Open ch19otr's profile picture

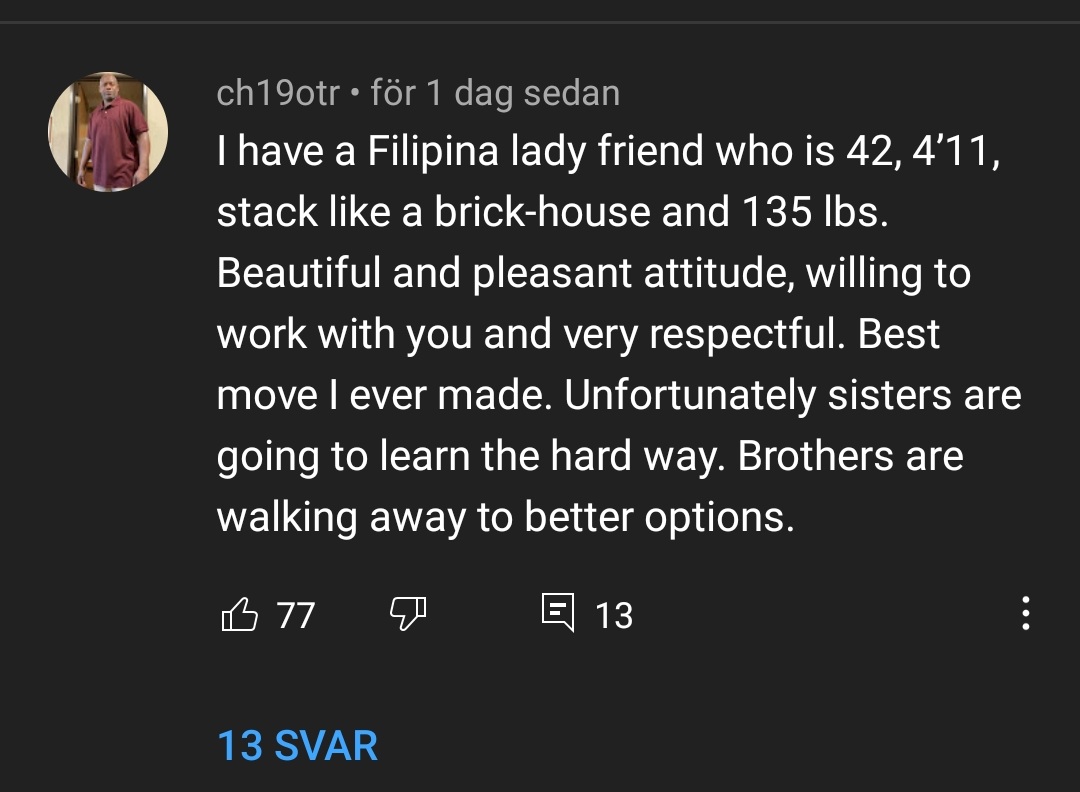coord(107,131)
